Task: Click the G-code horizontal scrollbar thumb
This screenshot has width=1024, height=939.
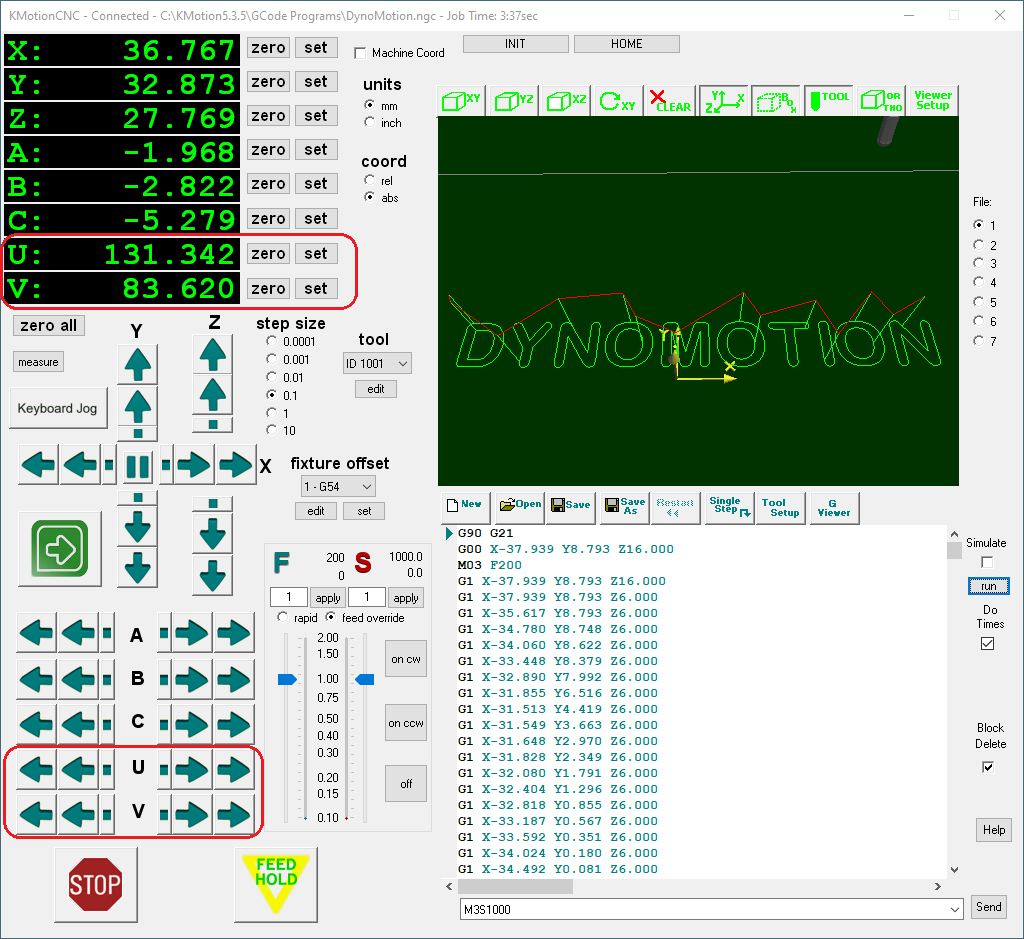Action: (516, 887)
